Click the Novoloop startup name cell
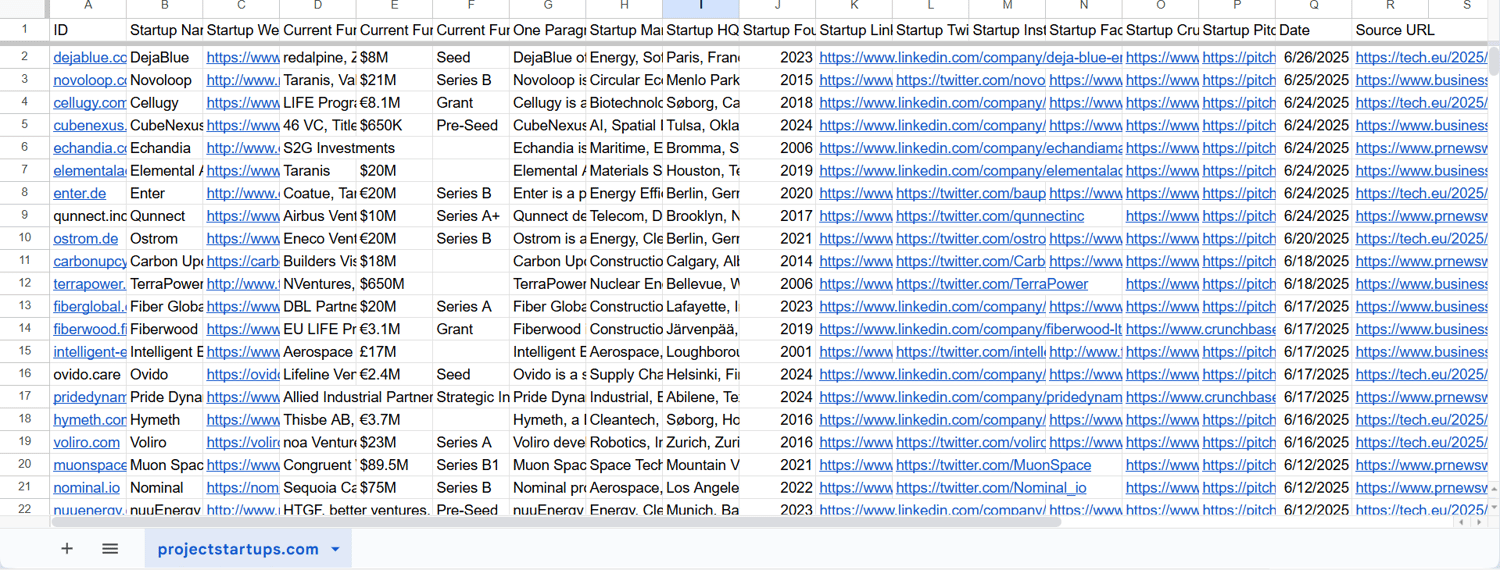The width and height of the screenshot is (1500, 570). [164, 80]
